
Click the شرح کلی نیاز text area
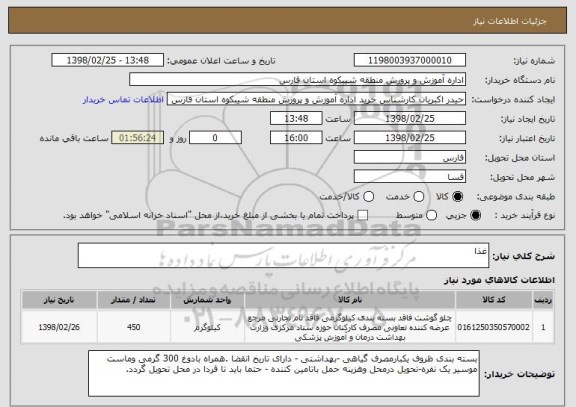click(283, 255)
